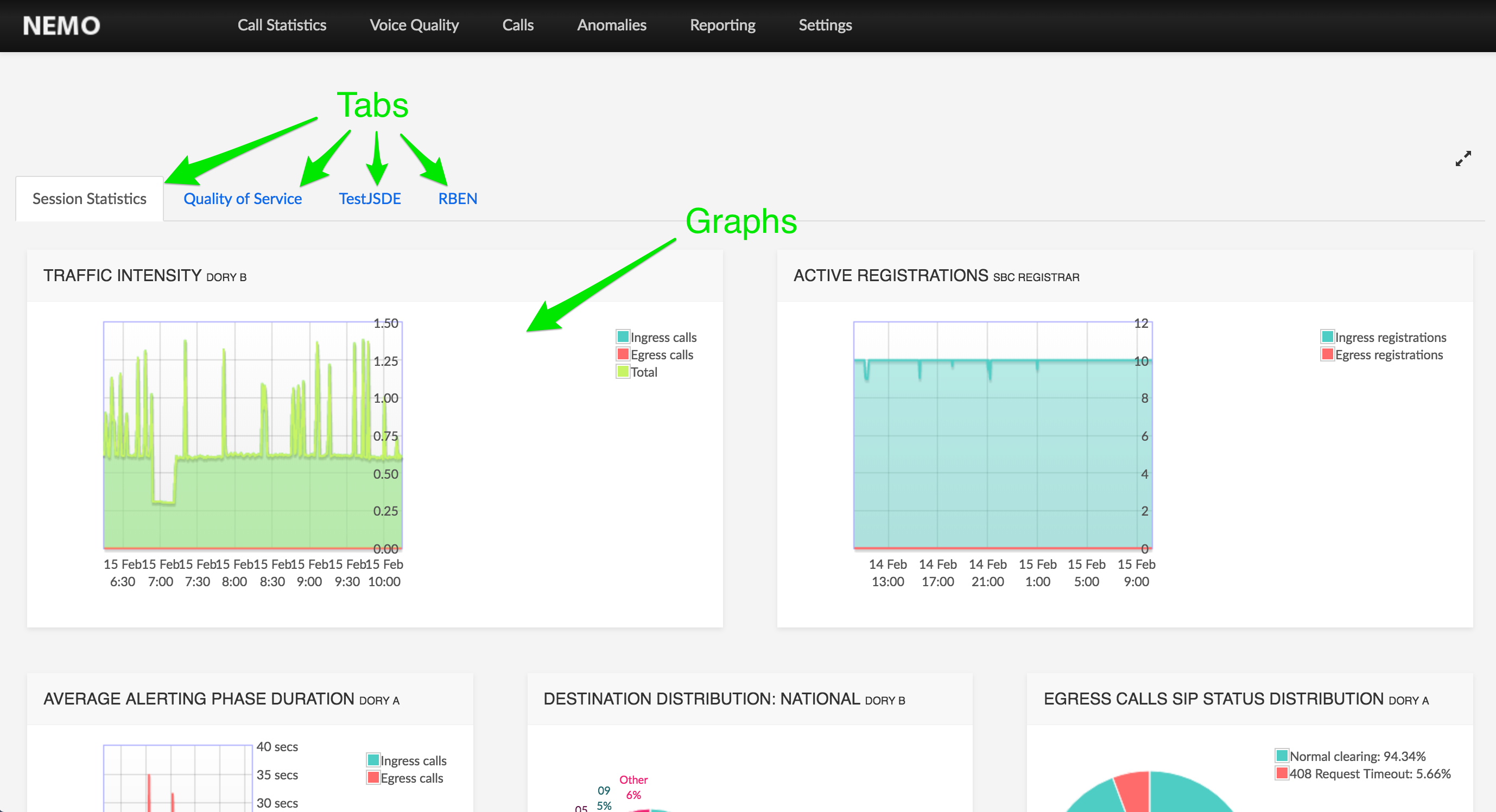Select the Session Statistics tab
Screen dimensions: 1496x812
coord(90,199)
